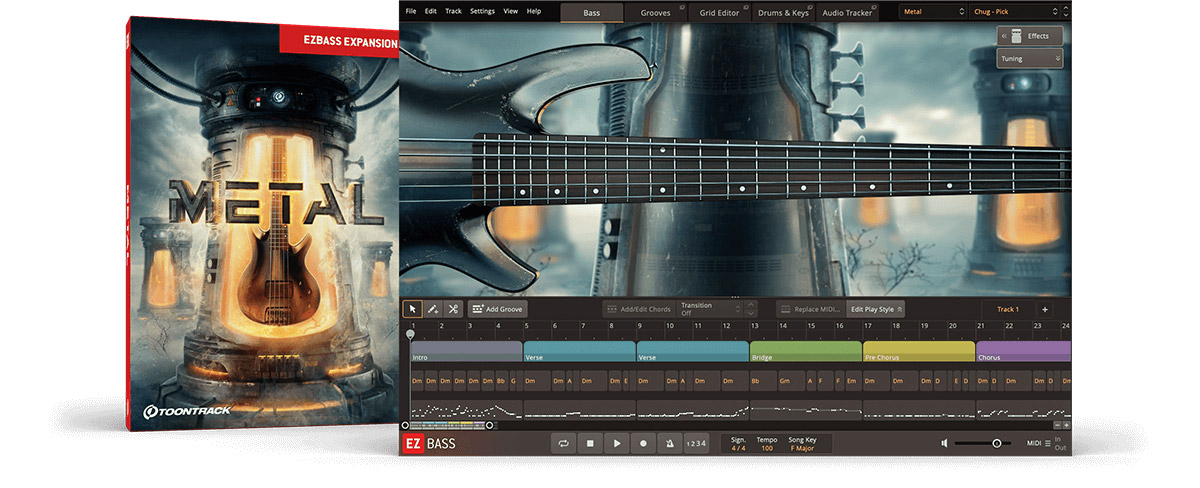Switch to the Grid Editor tab
Viewport: 1200px width, 488px height.
[x=720, y=12]
